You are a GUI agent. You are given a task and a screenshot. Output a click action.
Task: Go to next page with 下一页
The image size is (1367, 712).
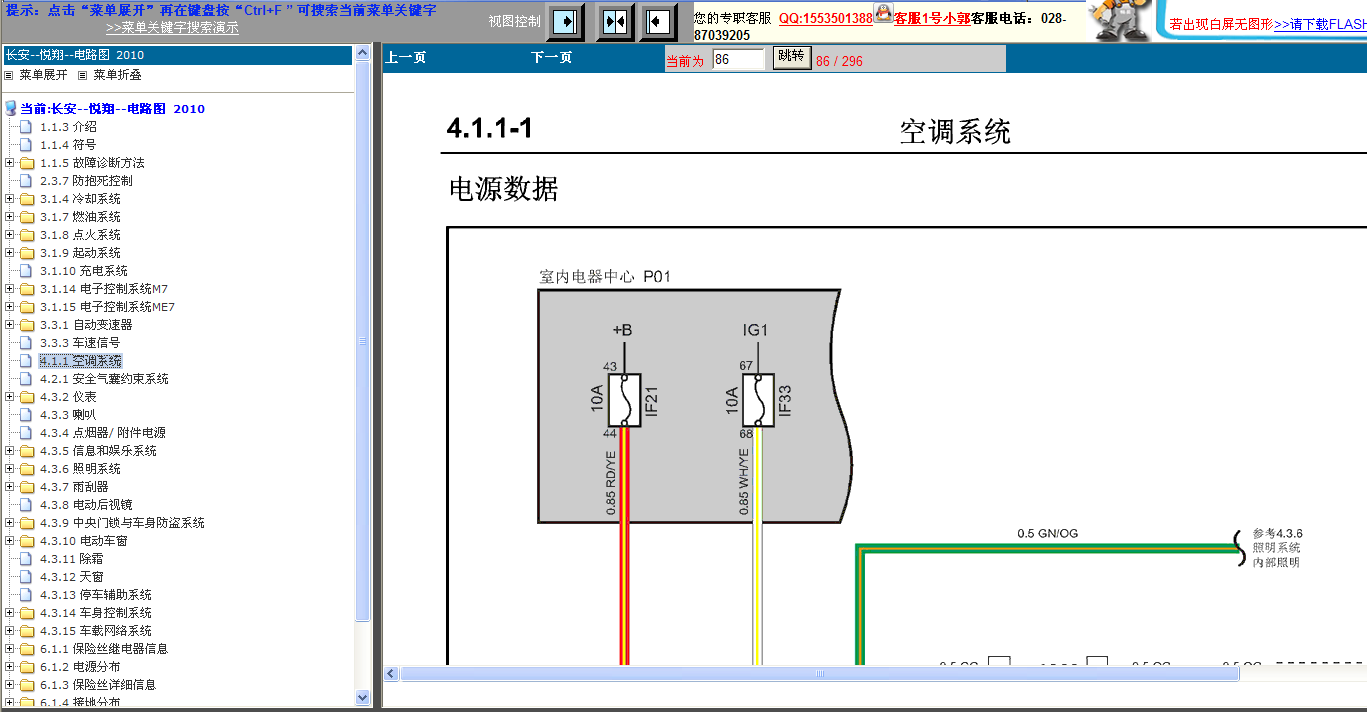click(551, 58)
